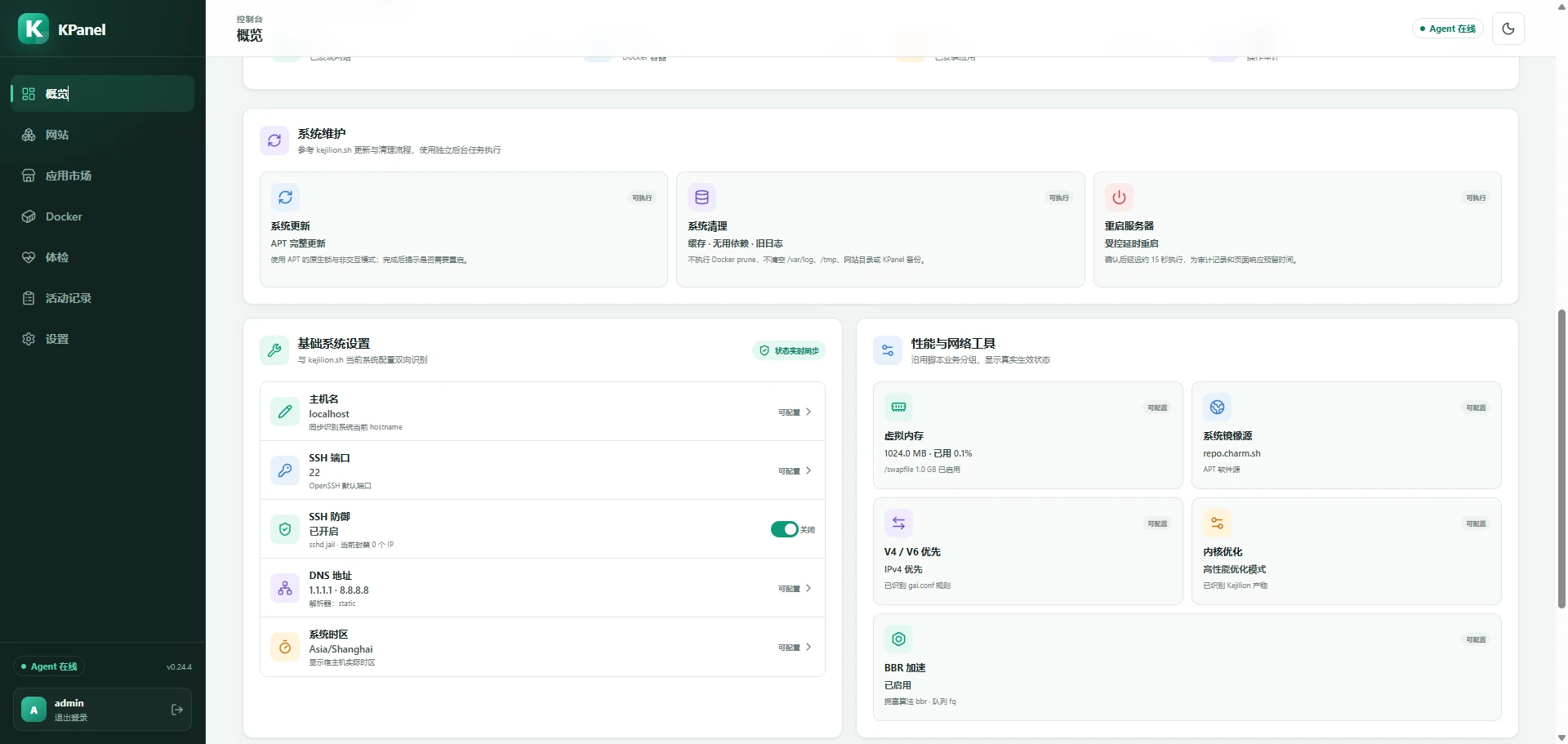Image resolution: width=1568 pixels, height=744 pixels.
Task: Click the 系统维护 section heading
Action: click(x=322, y=134)
